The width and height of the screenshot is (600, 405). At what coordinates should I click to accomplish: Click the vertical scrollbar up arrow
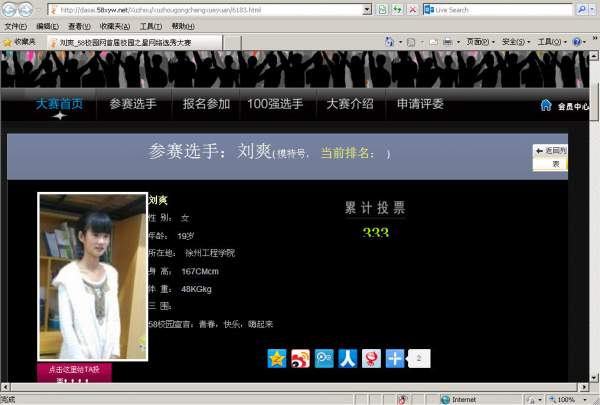[594, 56]
